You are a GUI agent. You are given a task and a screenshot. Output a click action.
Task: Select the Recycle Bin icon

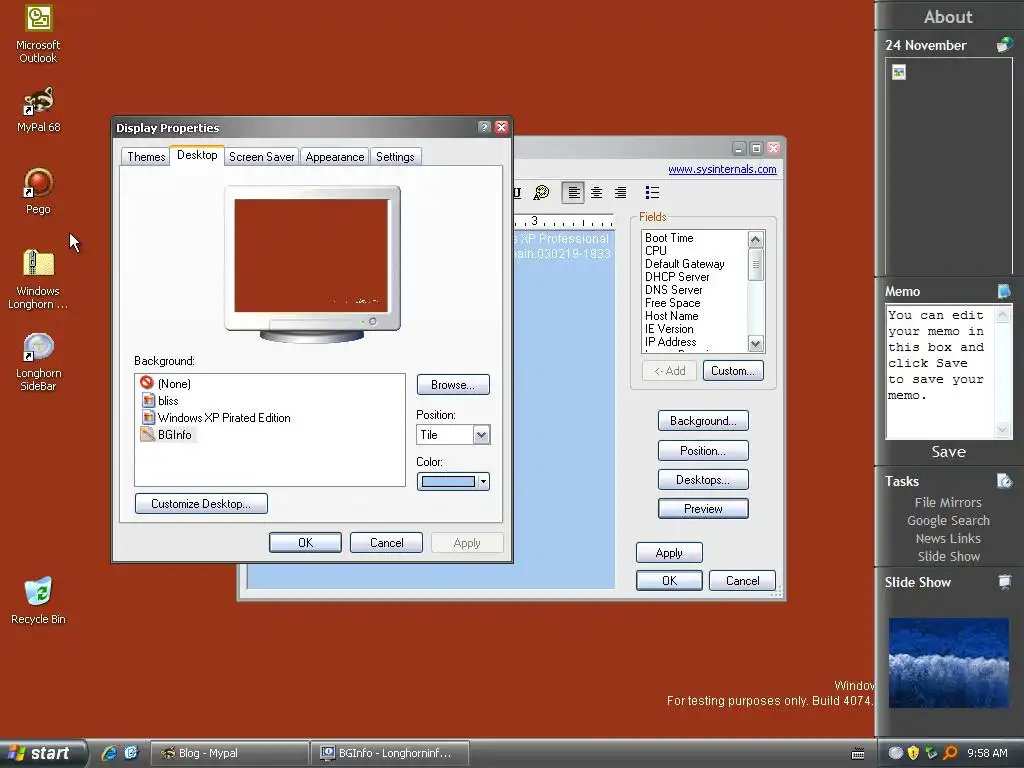tap(39, 600)
